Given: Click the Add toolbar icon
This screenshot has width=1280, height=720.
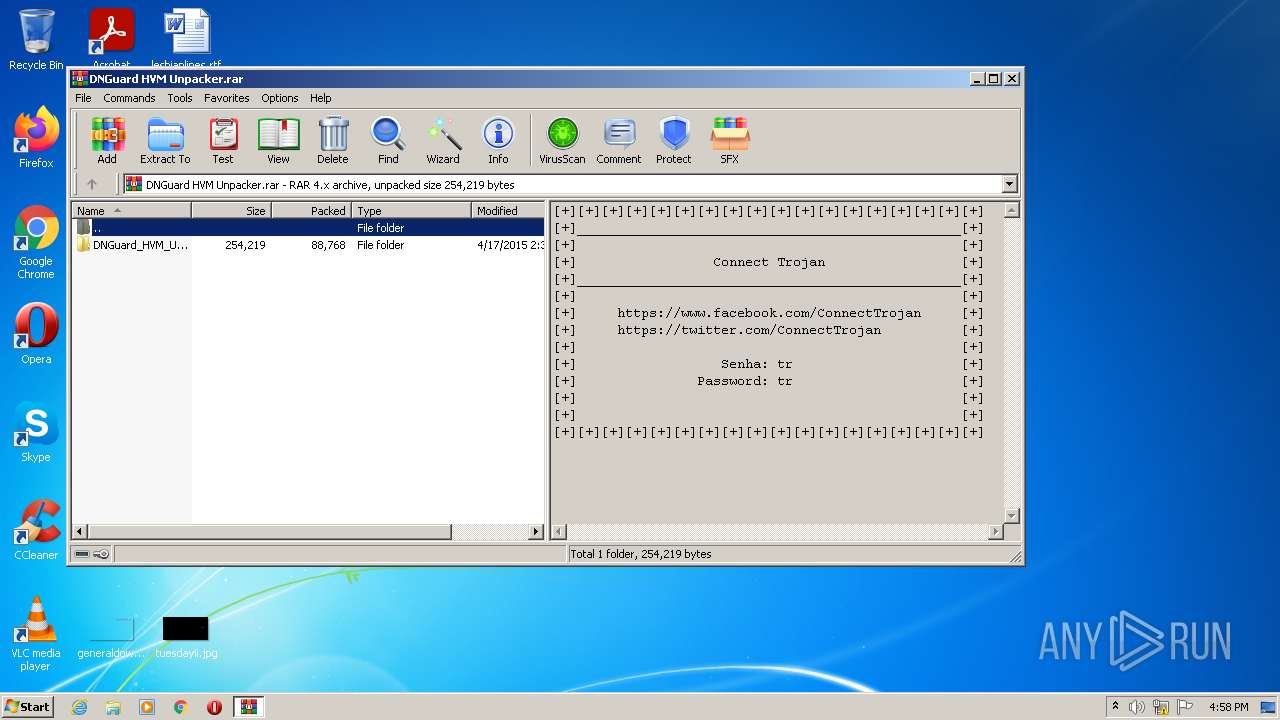Looking at the screenshot, I should click(107, 140).
